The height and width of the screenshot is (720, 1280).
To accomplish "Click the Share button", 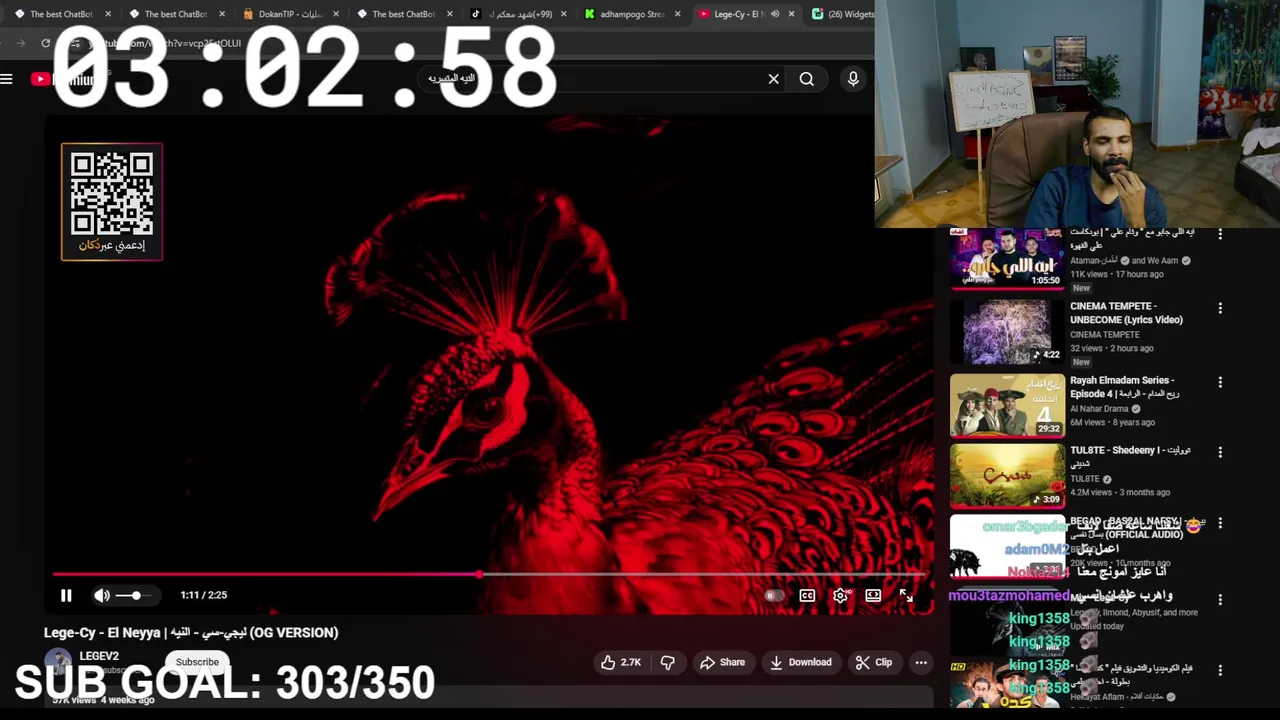I will coord(722,662).
